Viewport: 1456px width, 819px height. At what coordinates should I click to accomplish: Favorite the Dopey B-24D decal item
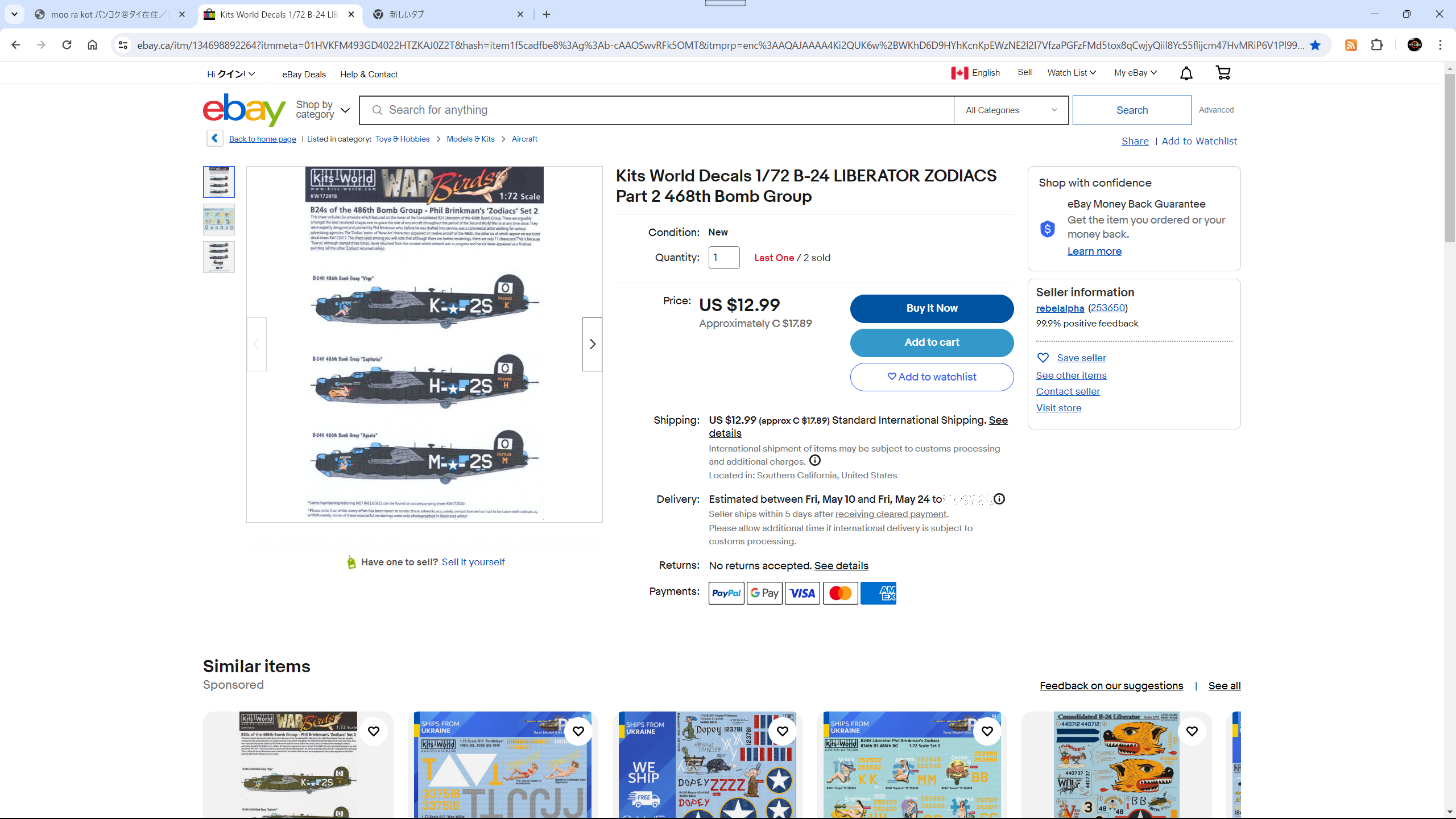[x=783, y=731]
